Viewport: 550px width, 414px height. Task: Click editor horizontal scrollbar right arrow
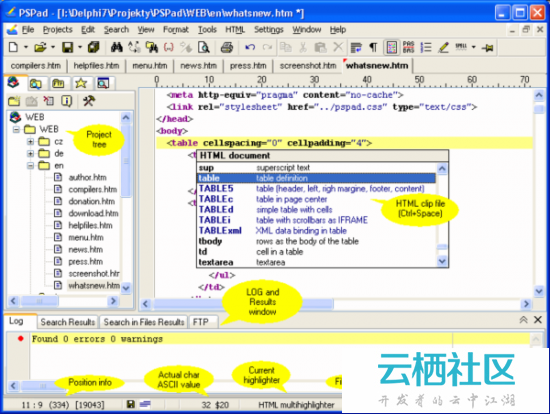tap(526, 304)
